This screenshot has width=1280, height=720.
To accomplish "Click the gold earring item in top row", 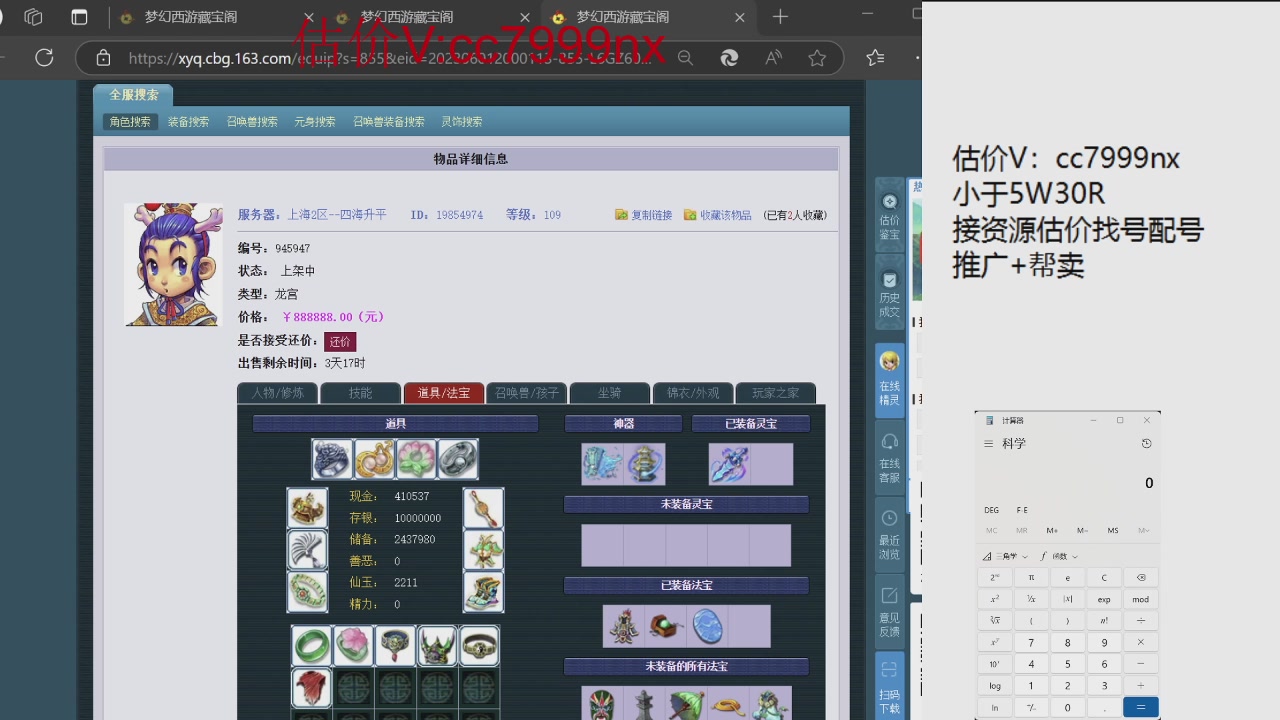I will (374, 459).
